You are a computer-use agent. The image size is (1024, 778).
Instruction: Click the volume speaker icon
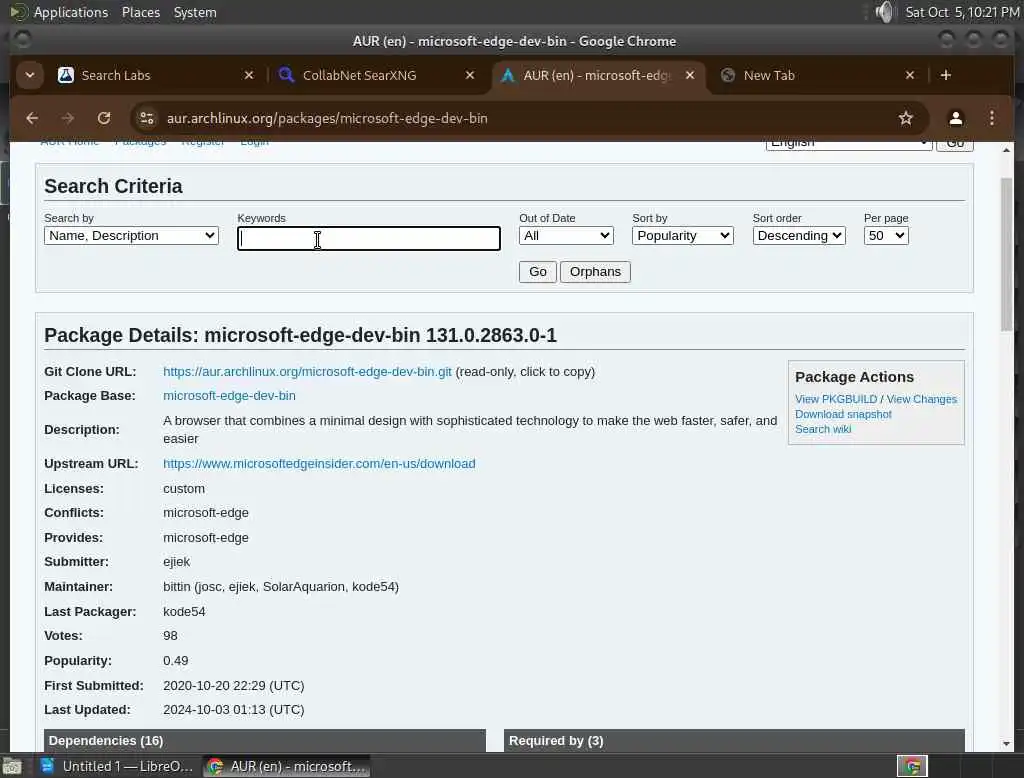pyautogui.click(x=884, y=12)
